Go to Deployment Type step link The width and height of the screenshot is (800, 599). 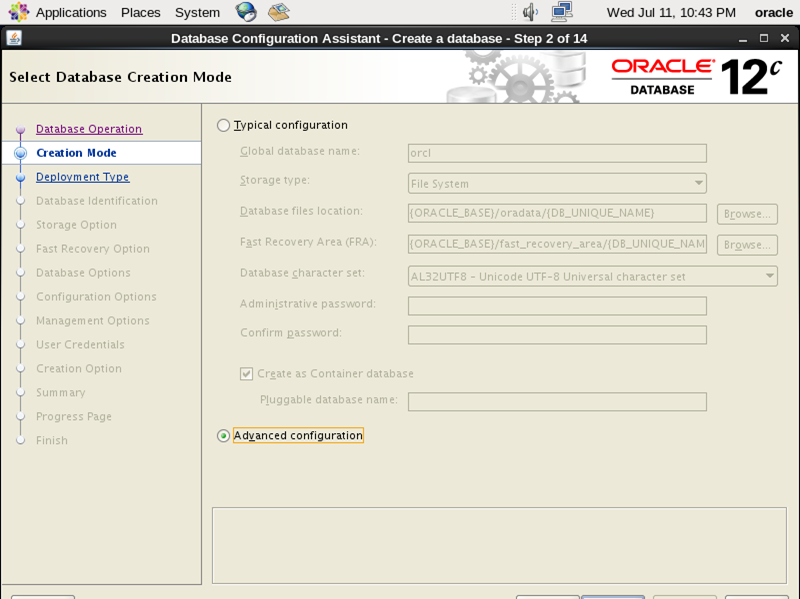[x=82, y=177]
